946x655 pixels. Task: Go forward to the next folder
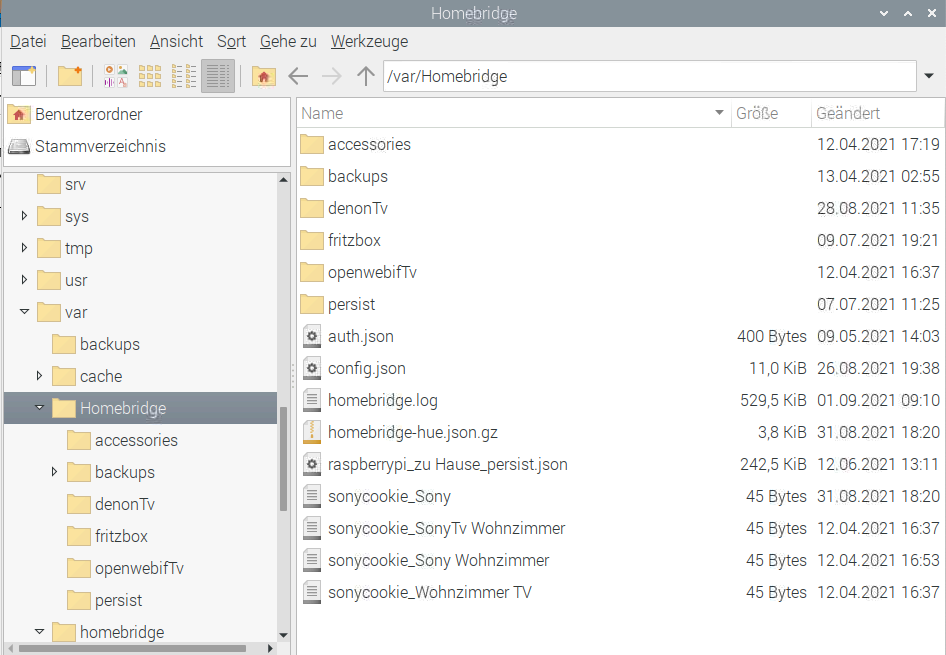click(331, 76)
